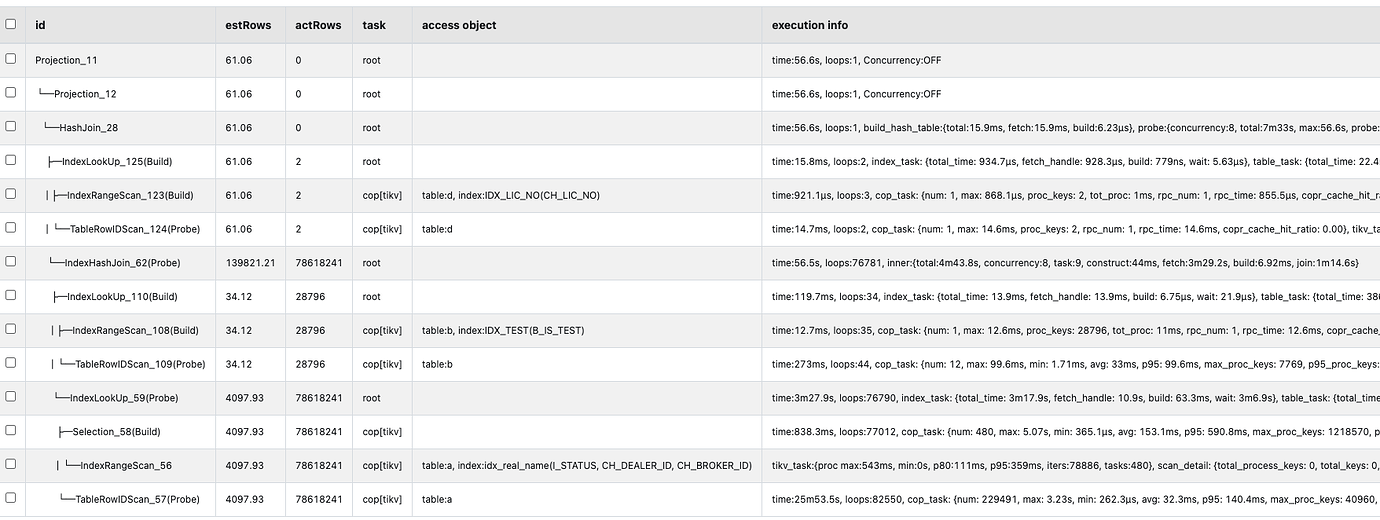Screen dimensions: 1380x520
Task: Sort by the estRows column header
Action: coord(241,25)
